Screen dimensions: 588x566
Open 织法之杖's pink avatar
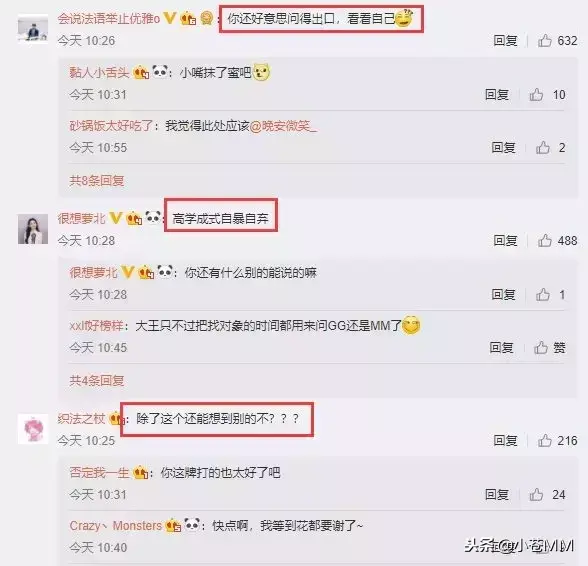click(33, 429)
